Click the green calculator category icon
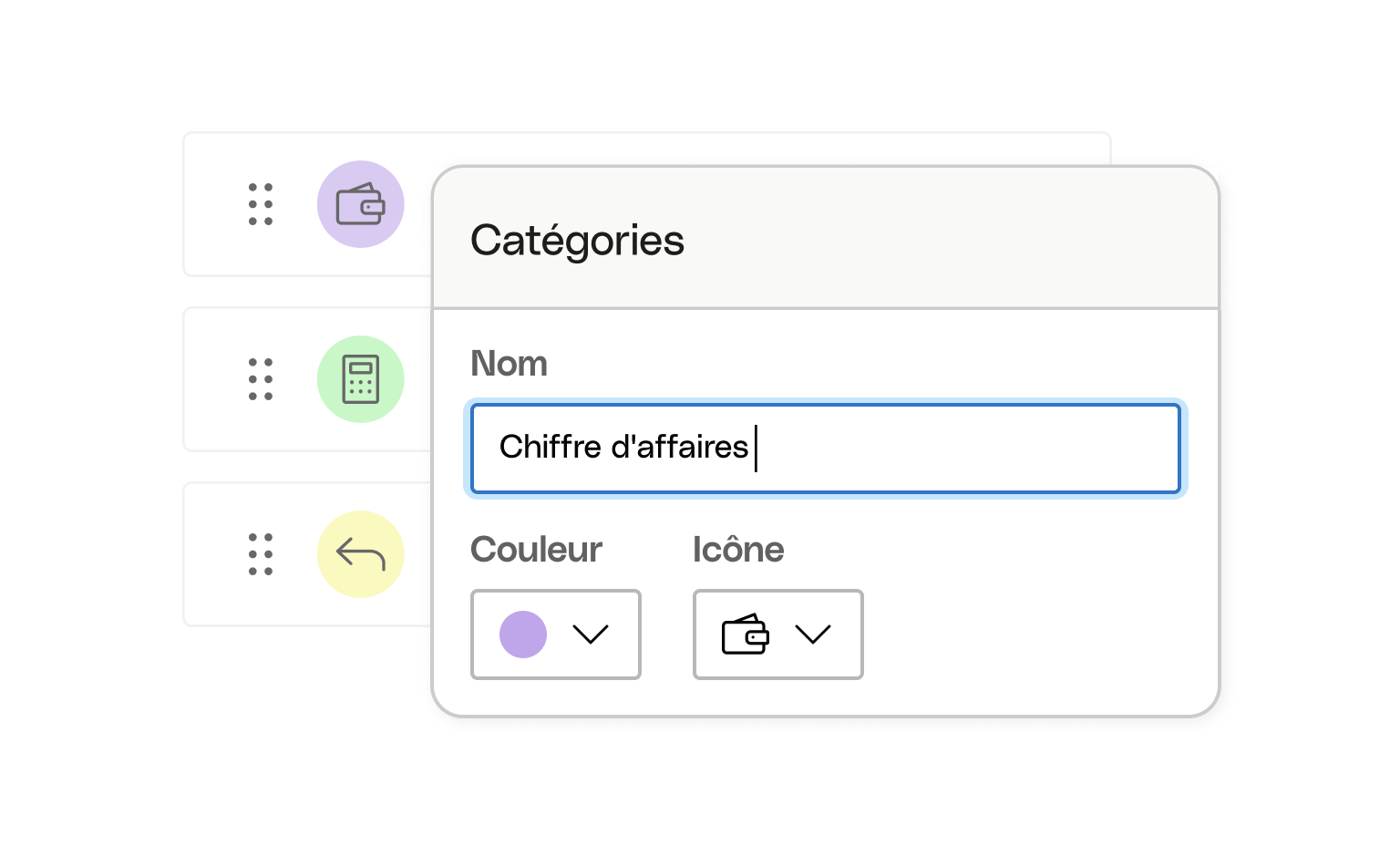Viewport: 1400px width, 846px height. point(361,378)
